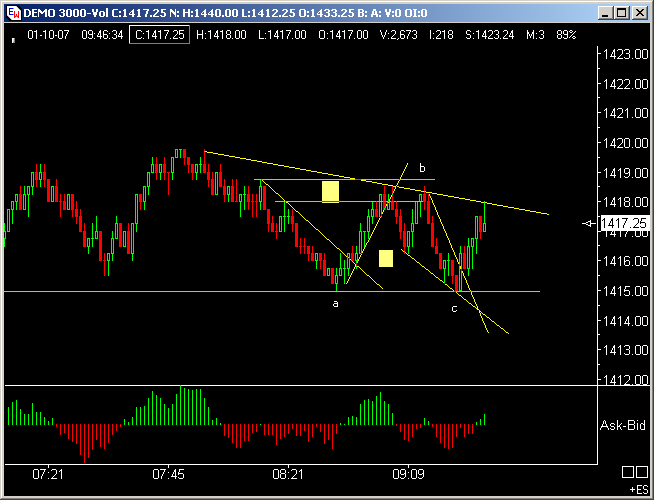Select the boxed C:1417.25 close value
The width and height of the screenshot is (654, 500).
tap(159, 35)
